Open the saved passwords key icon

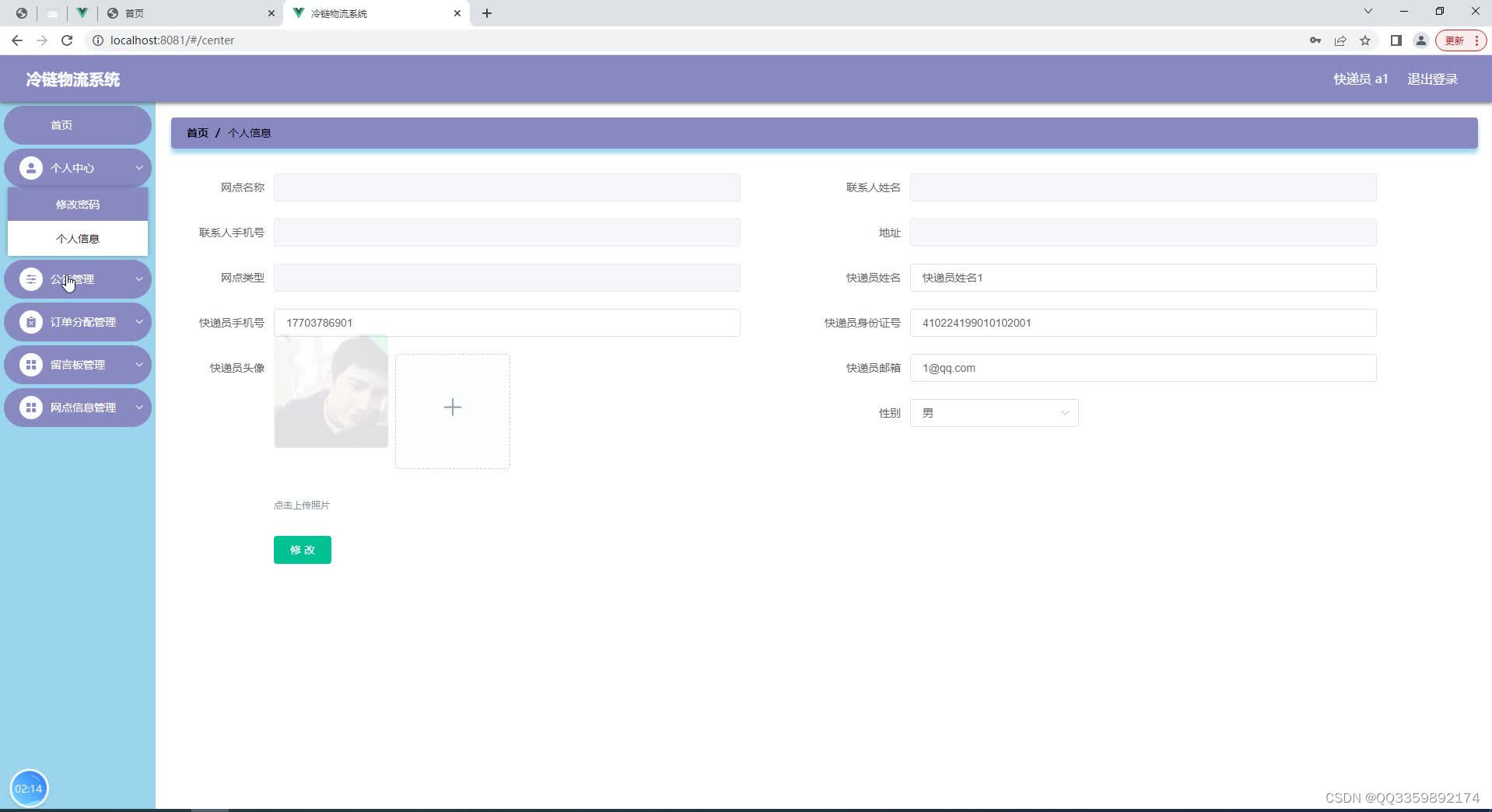click(x=1315, y=40)
